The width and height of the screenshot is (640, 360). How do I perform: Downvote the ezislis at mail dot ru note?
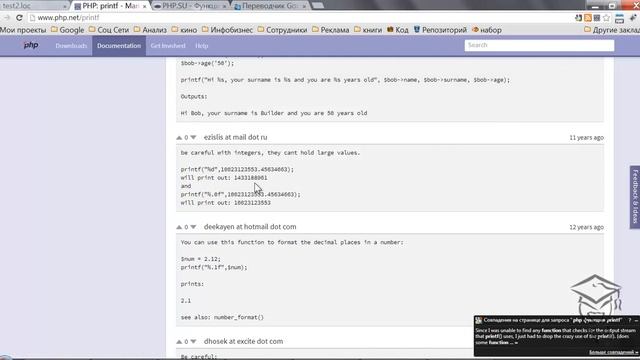point(193,138)
